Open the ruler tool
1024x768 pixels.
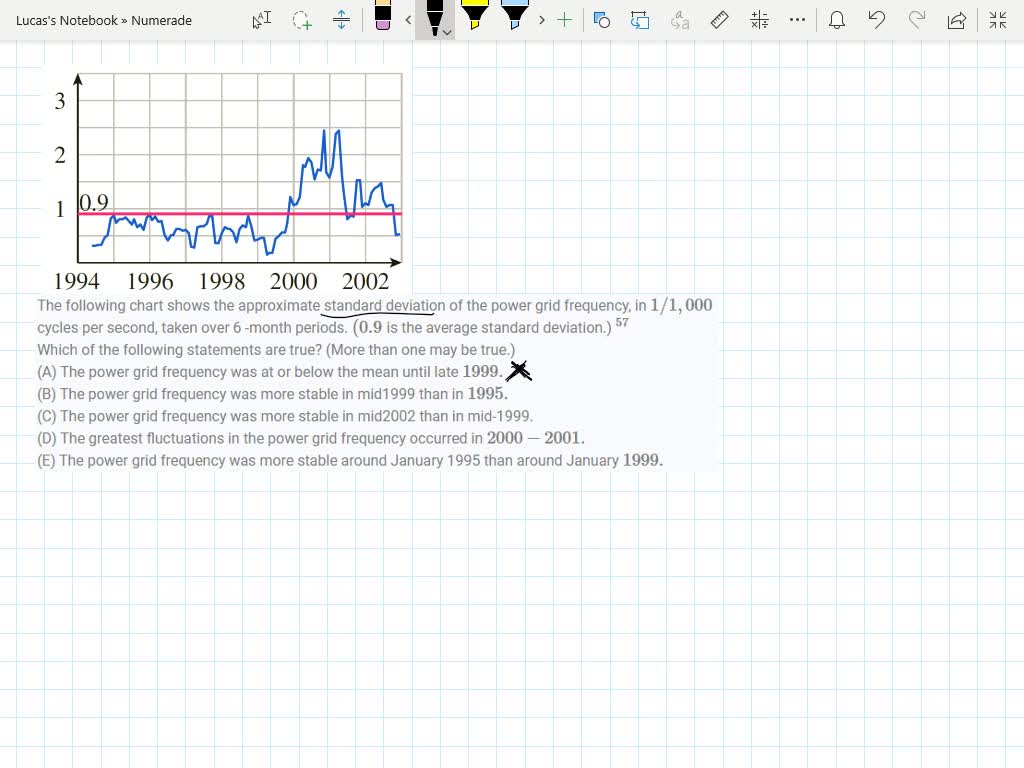(x=720, y=20)
